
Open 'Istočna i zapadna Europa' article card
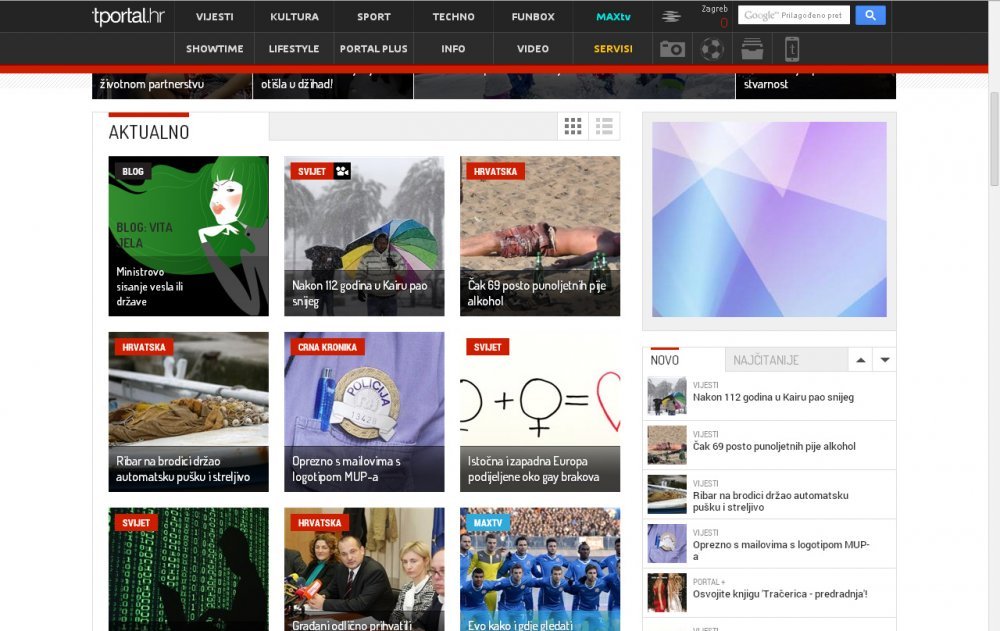click(540, 412)
